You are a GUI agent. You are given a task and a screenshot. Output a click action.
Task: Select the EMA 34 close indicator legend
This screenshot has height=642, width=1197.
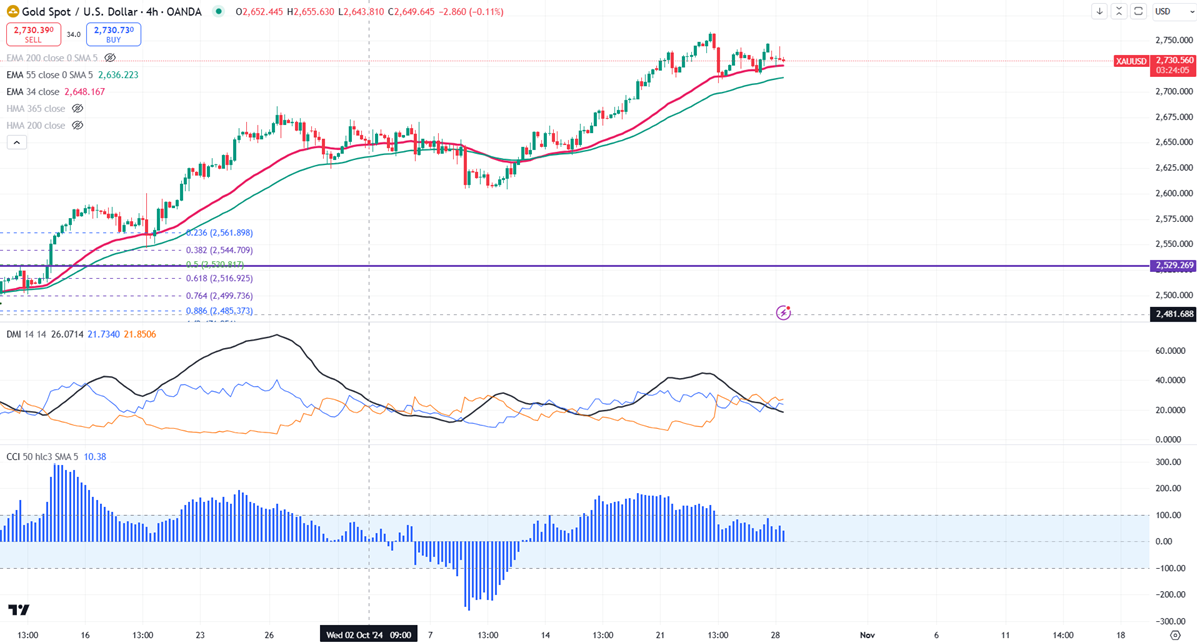[x=33, y=92]
